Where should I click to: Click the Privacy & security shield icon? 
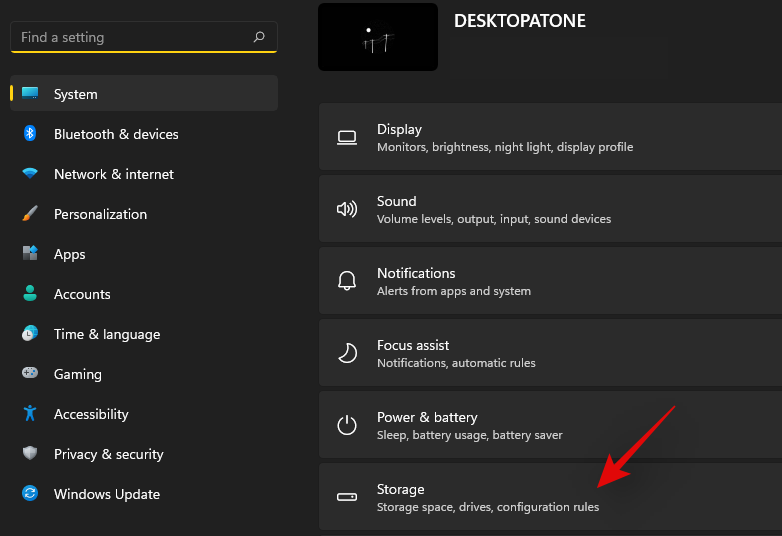pos(30,454)
